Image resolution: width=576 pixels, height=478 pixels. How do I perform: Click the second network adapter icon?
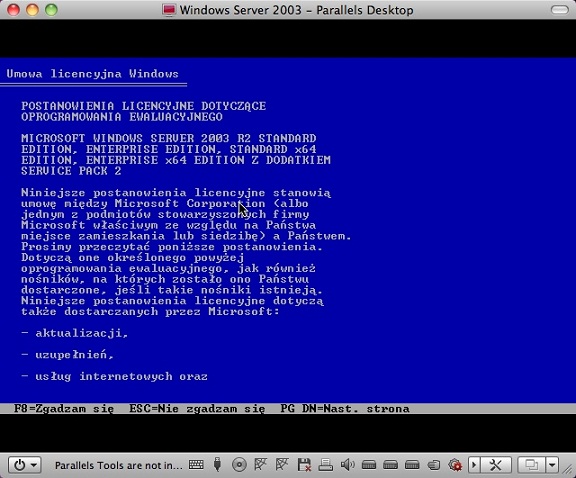pos(282,464)
